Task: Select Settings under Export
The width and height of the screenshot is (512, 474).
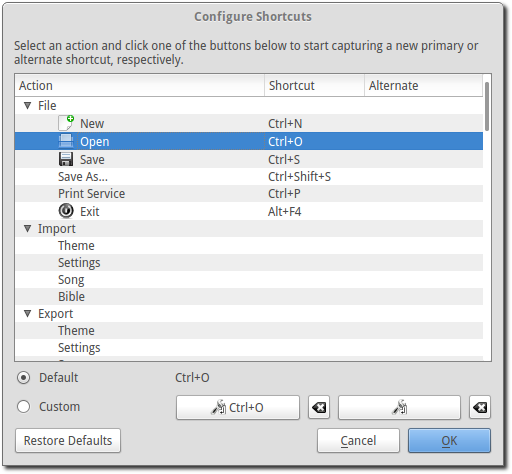Action: 249,348
